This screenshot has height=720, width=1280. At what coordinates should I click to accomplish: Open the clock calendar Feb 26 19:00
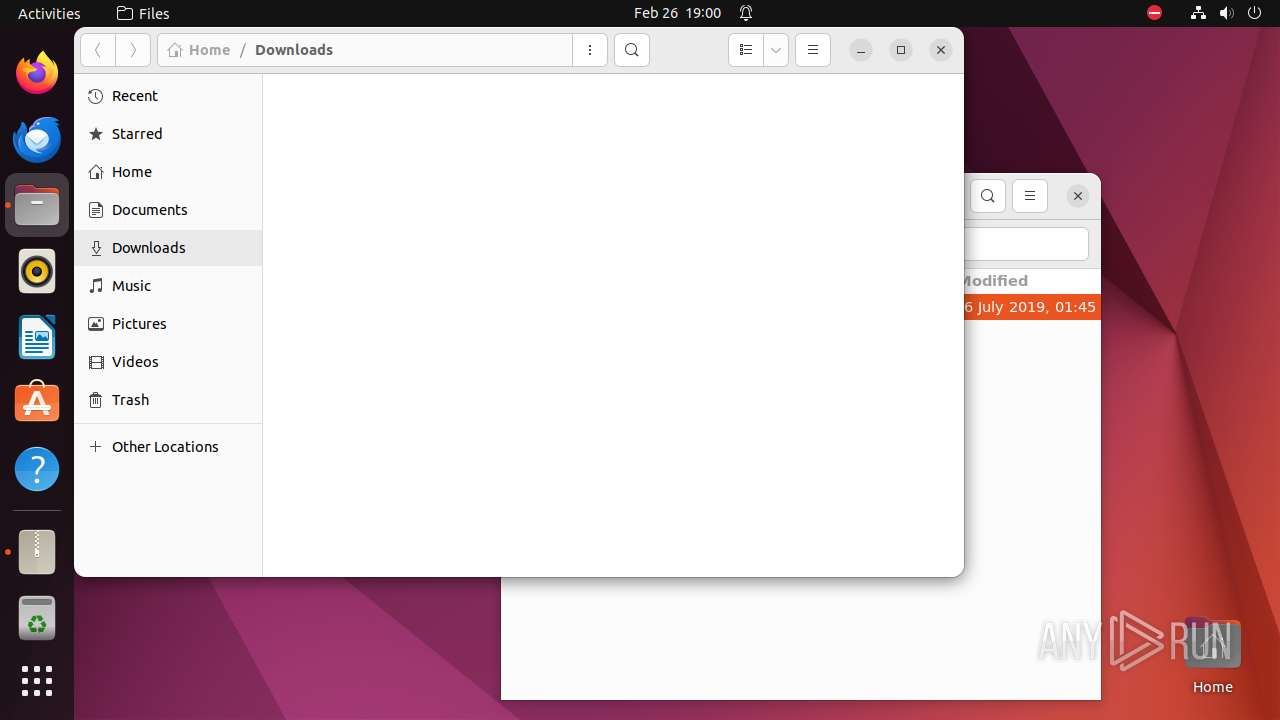(x=677, y=13)
